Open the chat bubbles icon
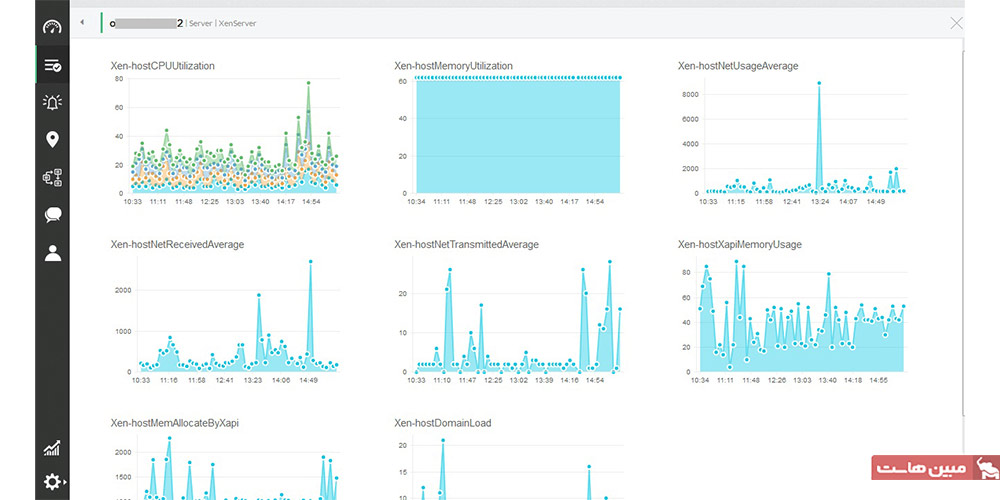This screenshot has height=500, width=1000. tap(52, 215)
